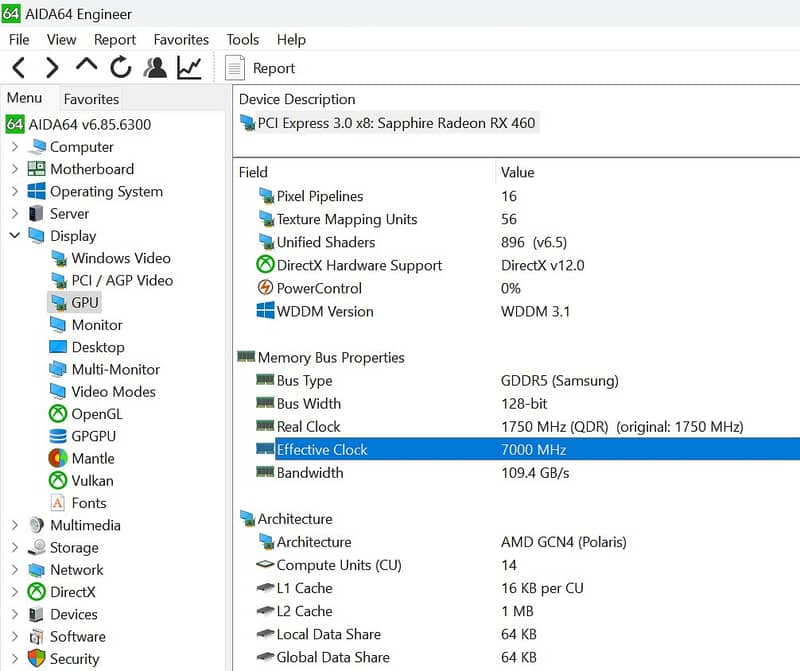Viewport: 800px width, 671px height.
Task: Refresh the page with the circular arrow icon
Action: 121,67
